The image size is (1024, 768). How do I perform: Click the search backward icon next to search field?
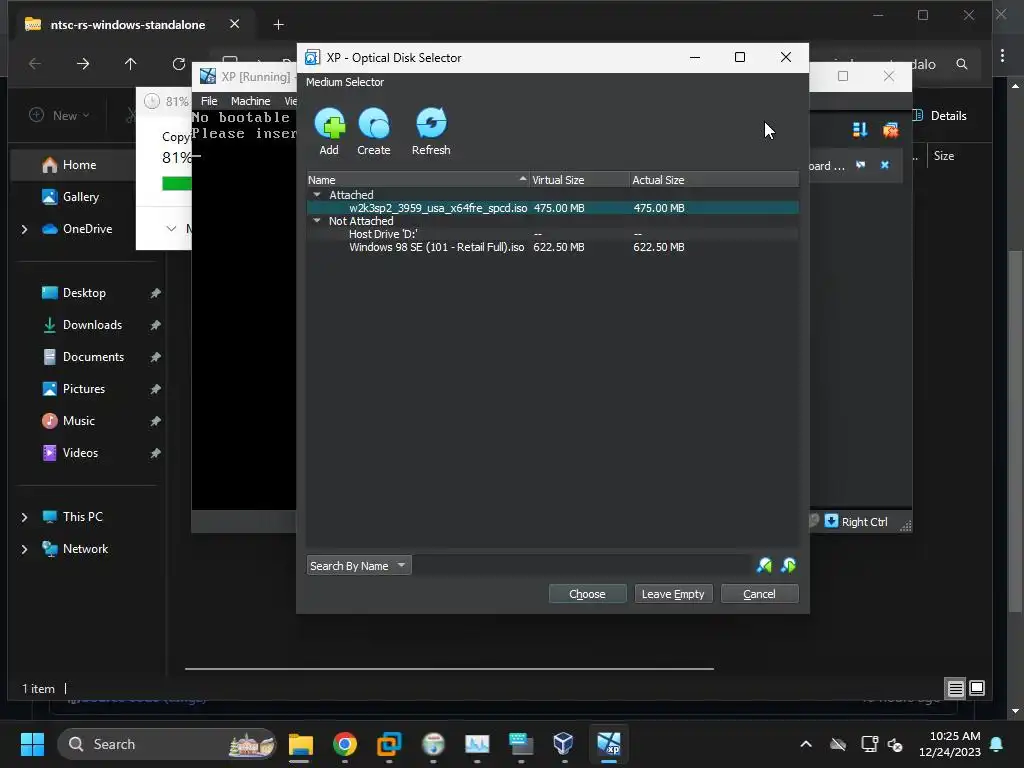pyautogui.click(x=764, y=566)
